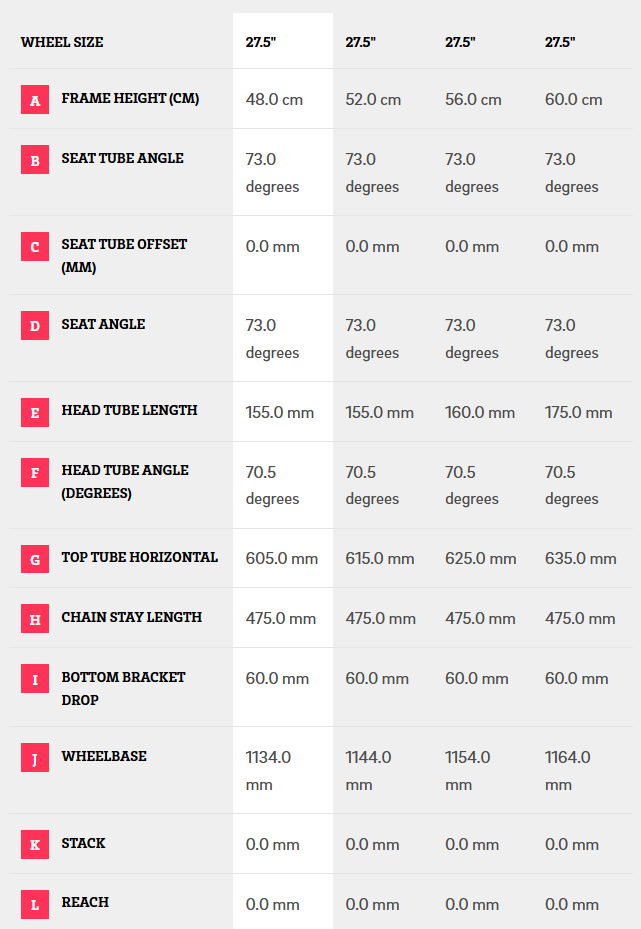Click the red G badge for Top Tube Horizontal

[35, 559]
